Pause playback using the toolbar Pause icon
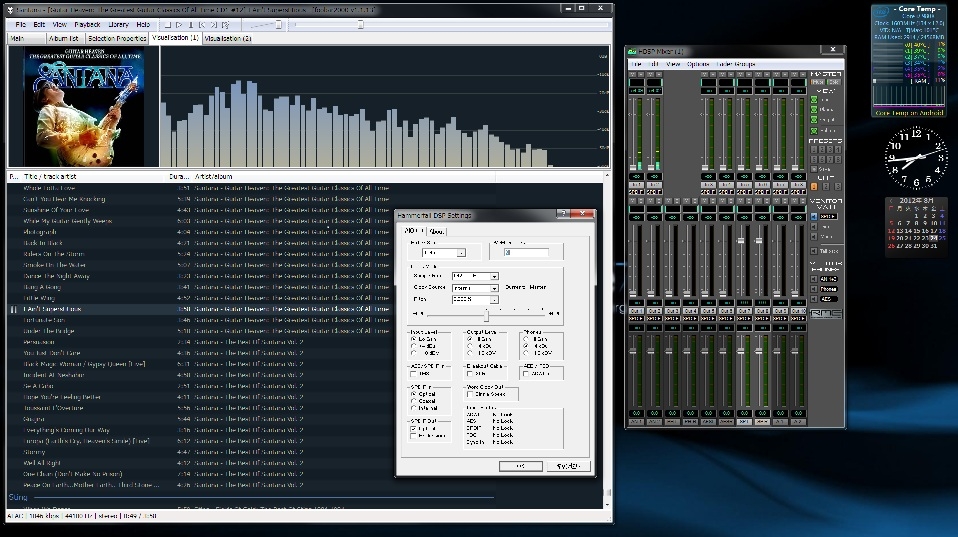The height and width of the screenshot is (537, 958). tap(191, 24)
